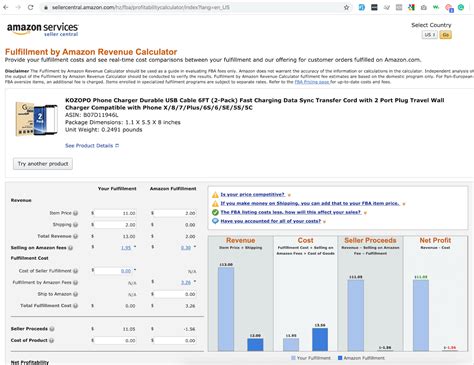This screenshot has height=365, width=474.
Task: Click warning icon beside Shipping money tip
Action: [215, 203]
